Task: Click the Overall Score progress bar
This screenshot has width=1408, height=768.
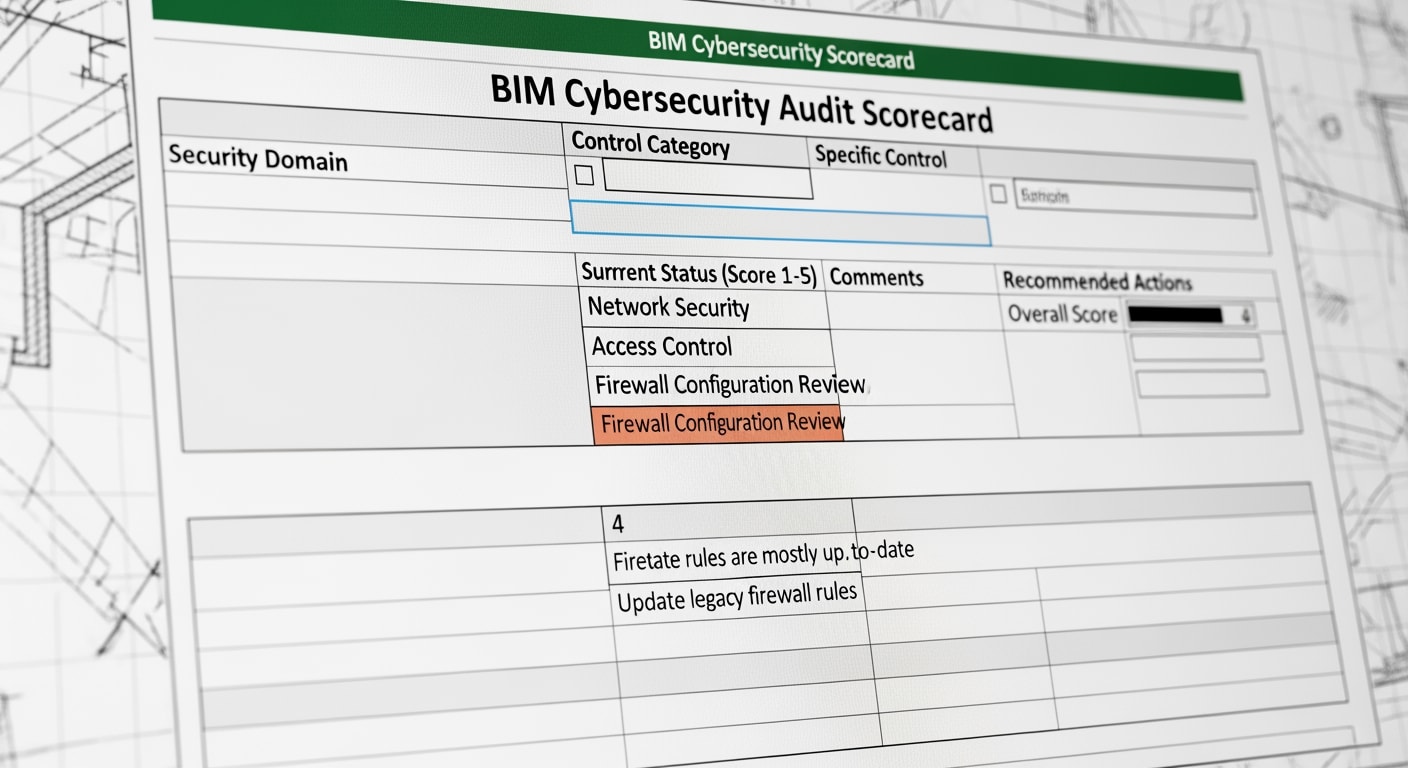Action: click(x=1188, y=313)
